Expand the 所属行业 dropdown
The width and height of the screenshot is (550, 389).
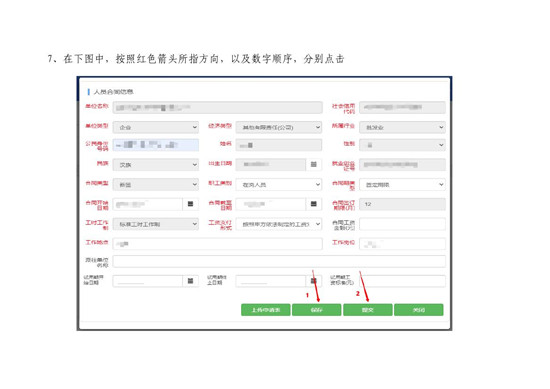(x=402, y=127)
